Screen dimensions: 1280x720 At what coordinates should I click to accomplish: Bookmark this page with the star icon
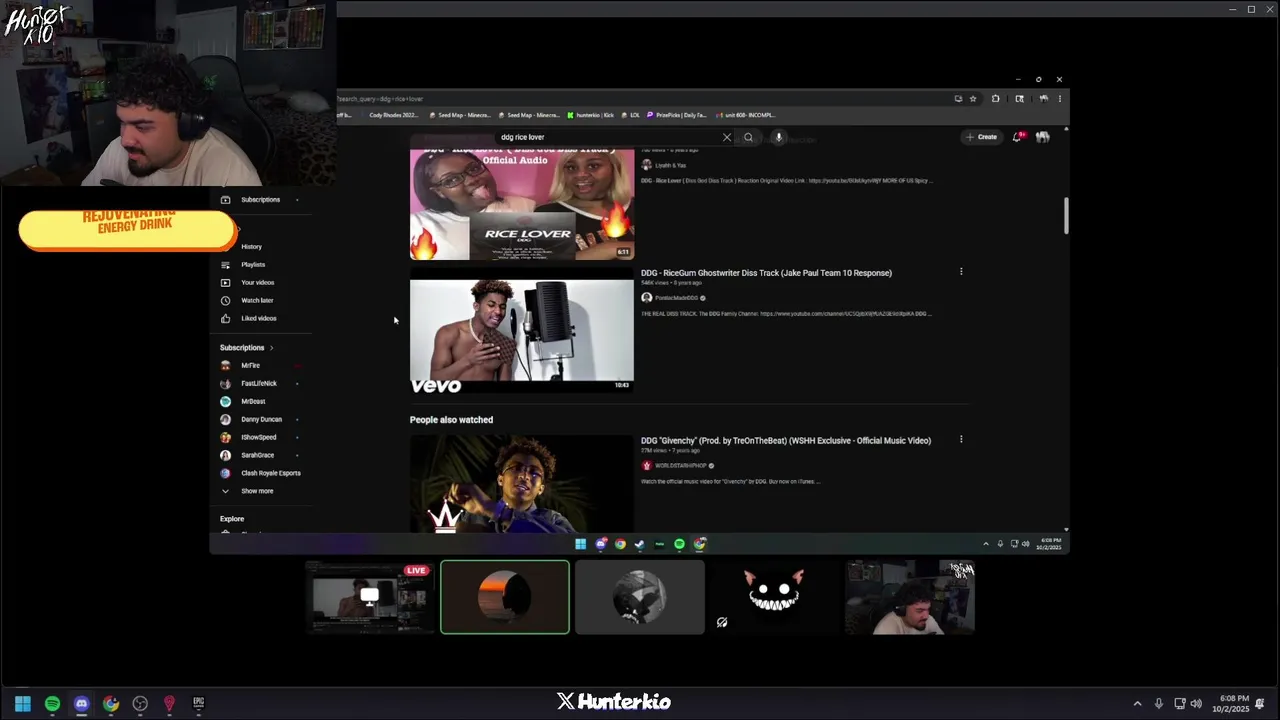[973, 99]
